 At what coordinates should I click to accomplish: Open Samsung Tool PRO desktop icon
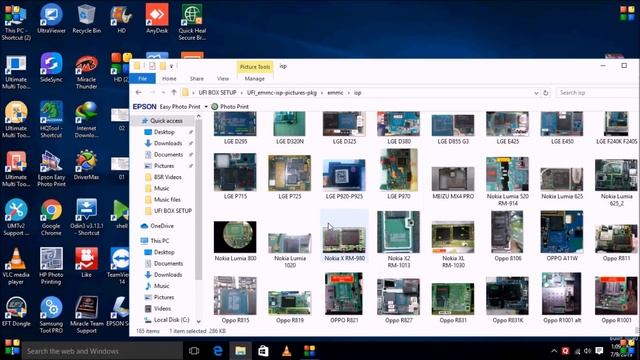(x=51, y=315)
